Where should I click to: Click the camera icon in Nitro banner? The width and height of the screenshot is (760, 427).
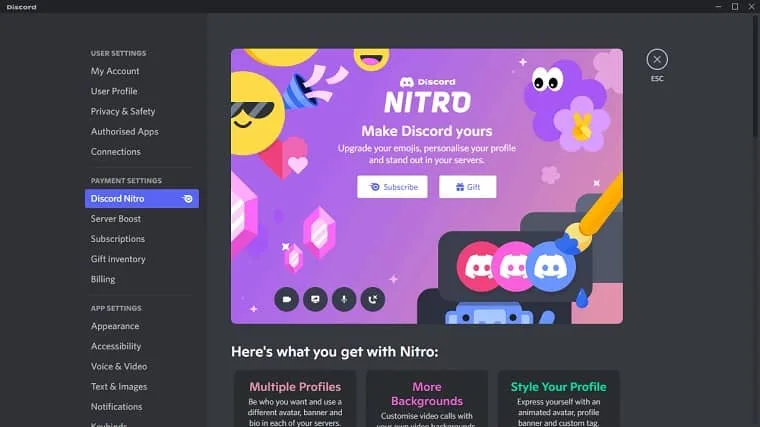(x=286, y=300)
